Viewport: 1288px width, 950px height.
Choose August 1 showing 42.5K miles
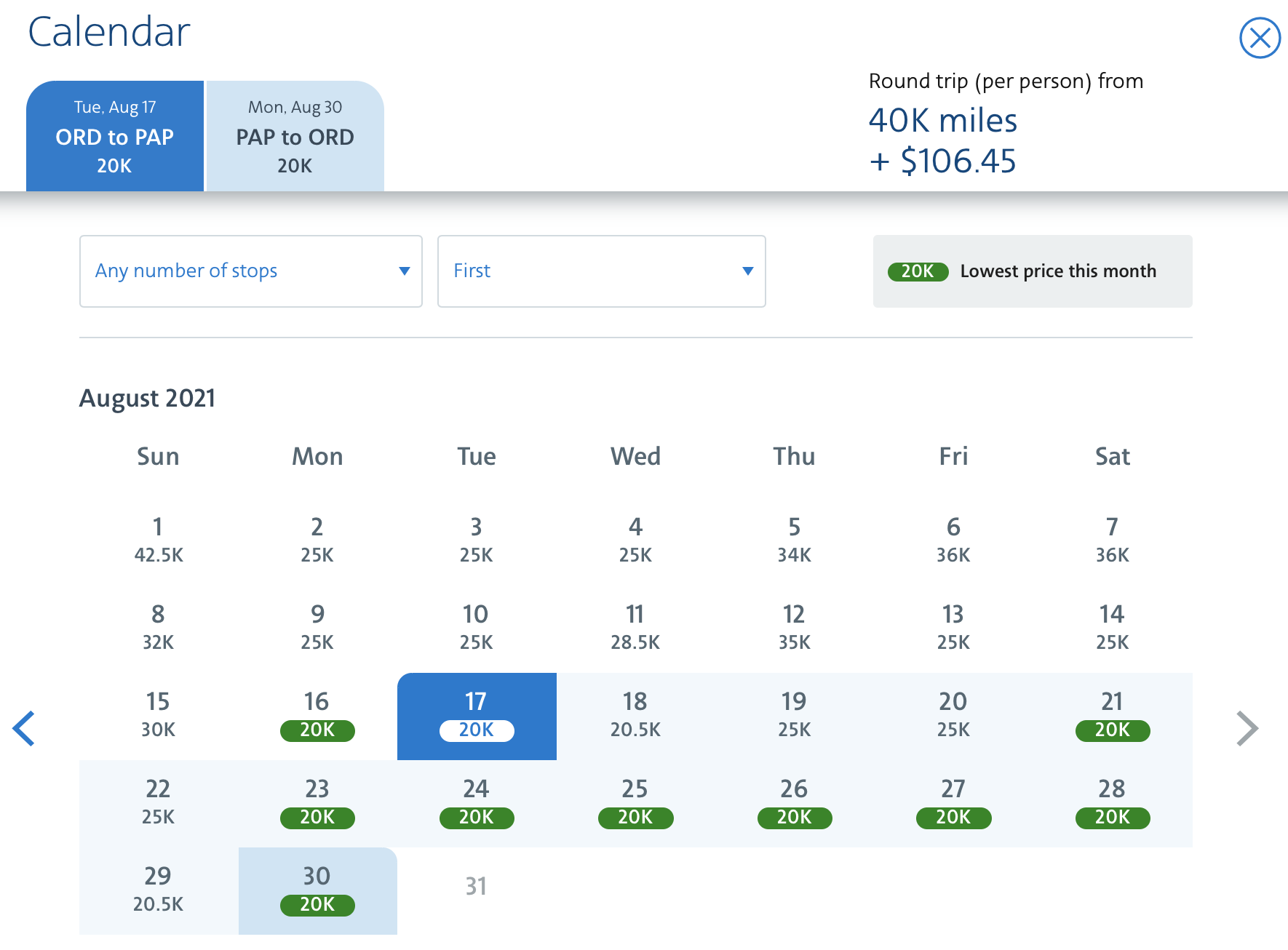(157, 539)
